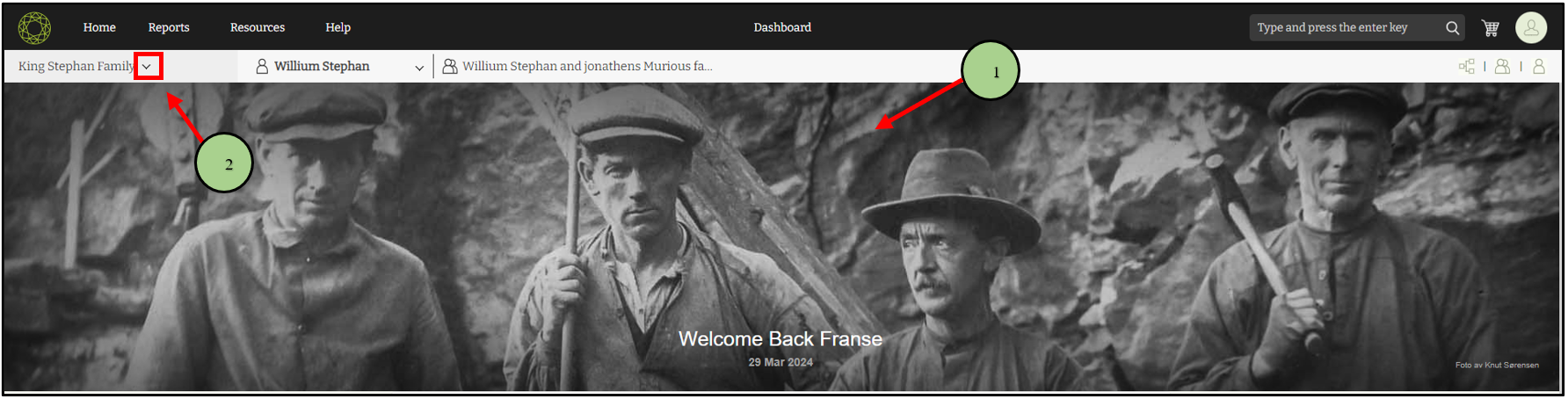The image size is (1568, 399).
Task: Expand the King Stephan Family dropdown arrow
Action: click(148, 67)
